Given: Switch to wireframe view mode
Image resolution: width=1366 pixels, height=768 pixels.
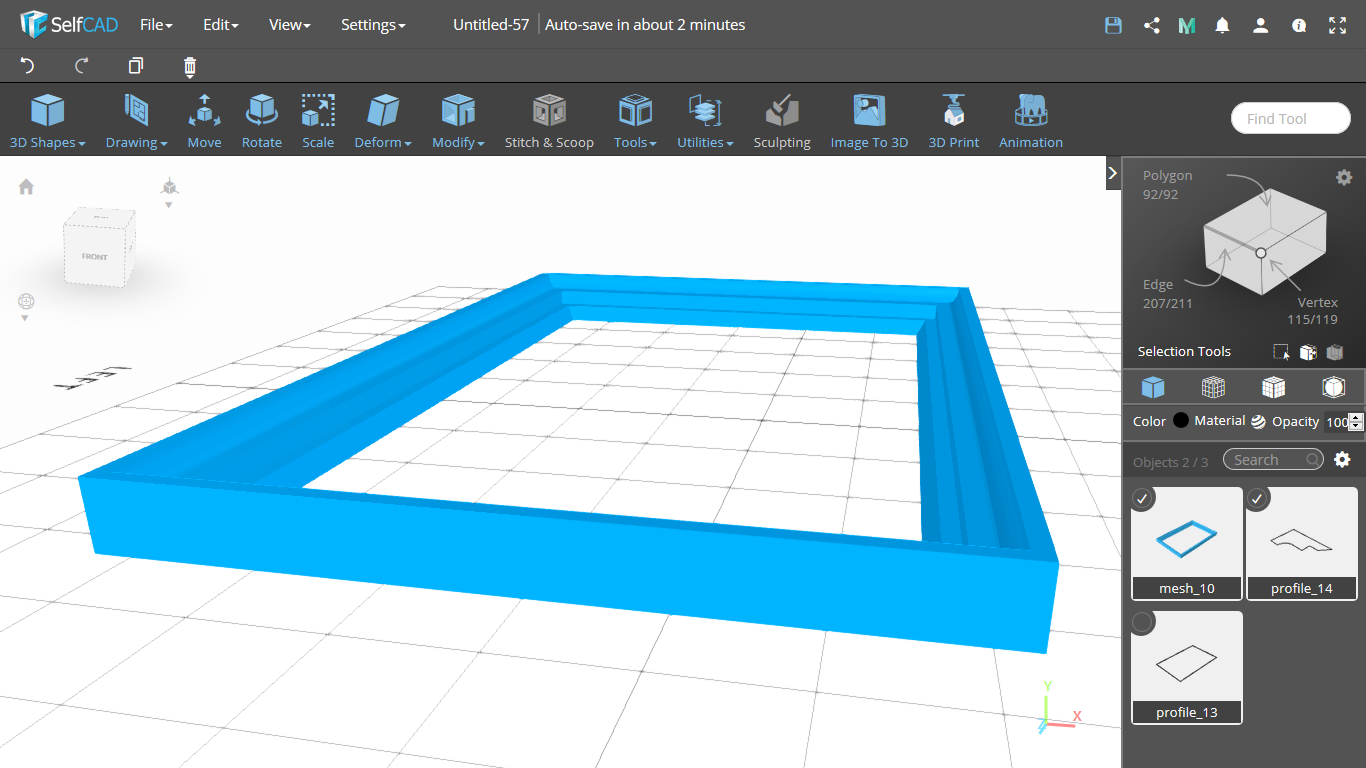Looking at the screenshot, I should (x=1213, y=387).
